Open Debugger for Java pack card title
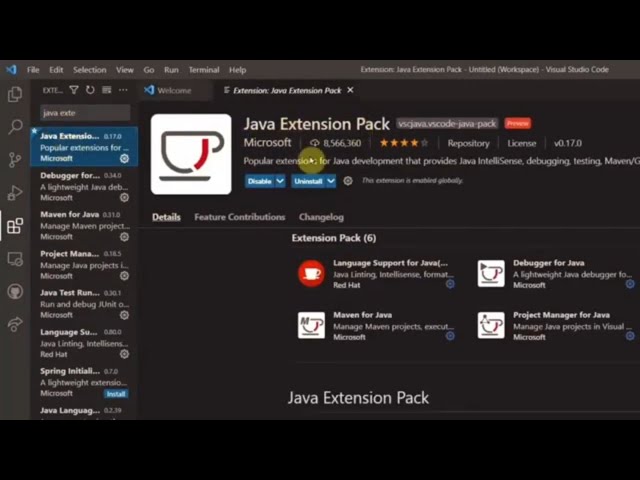Viewport: 640px width, 480px height. coord(549,263)
